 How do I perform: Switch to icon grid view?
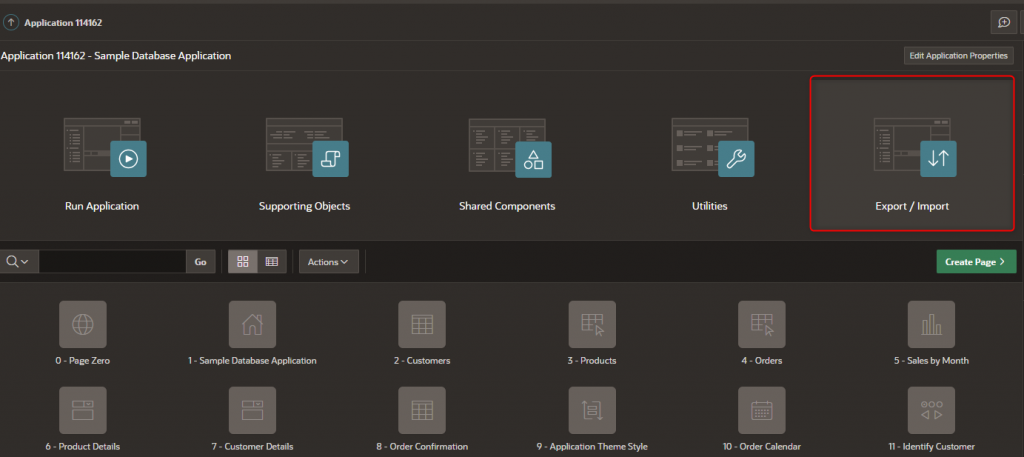coord(242,262)
